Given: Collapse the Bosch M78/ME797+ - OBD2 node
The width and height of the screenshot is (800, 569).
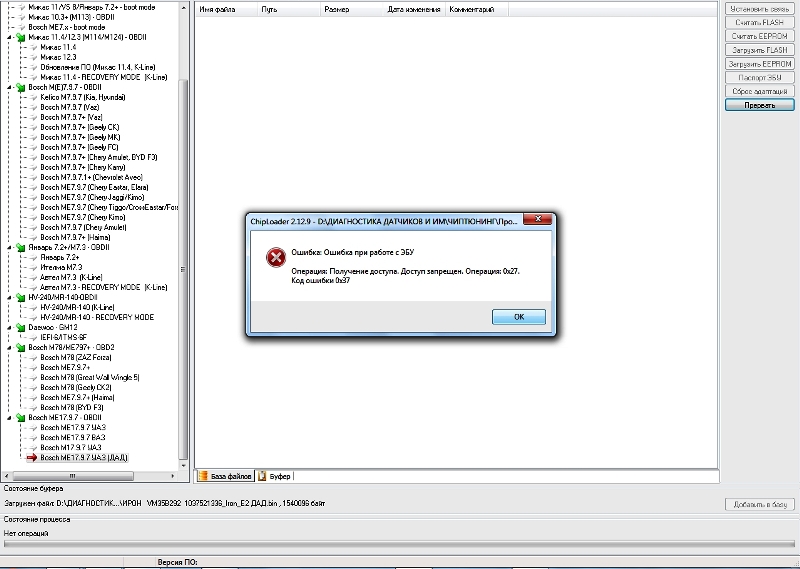Looking at the screenshot, I should pyautogui.click(x=8, y=347).
